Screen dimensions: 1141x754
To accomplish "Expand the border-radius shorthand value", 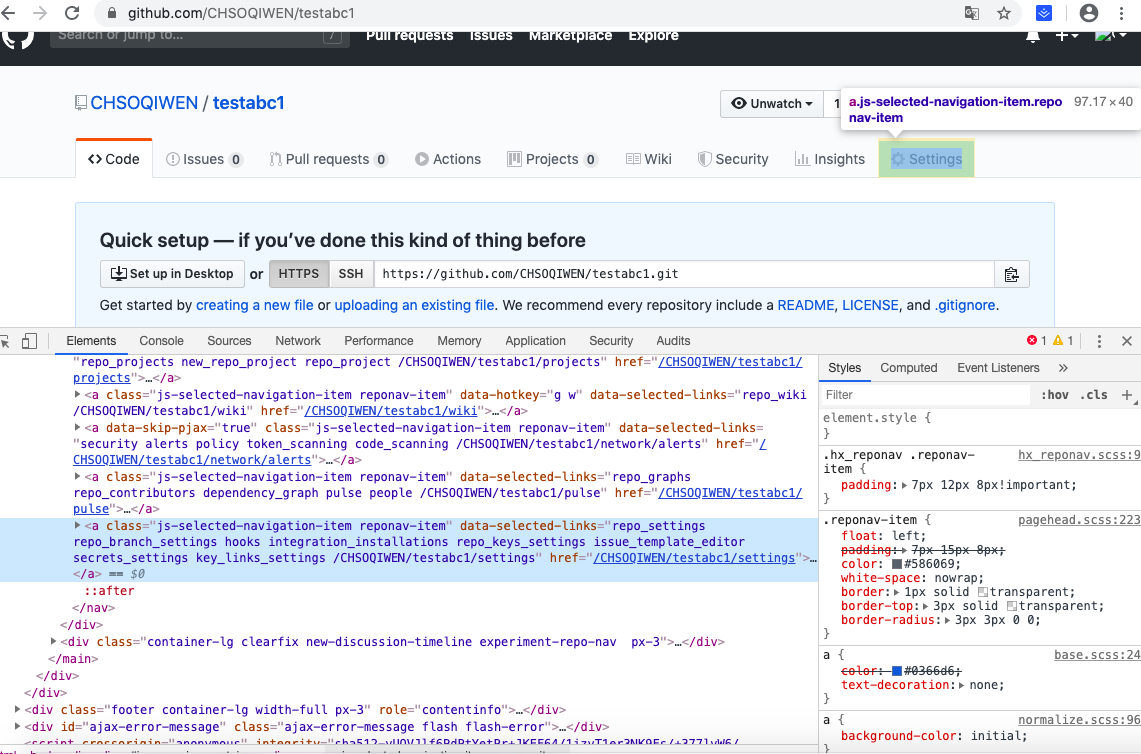I will click(x=948, y=620).
